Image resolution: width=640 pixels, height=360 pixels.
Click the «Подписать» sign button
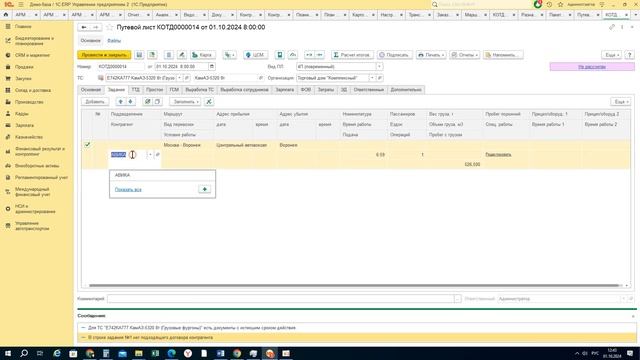[x=394, y=55]
